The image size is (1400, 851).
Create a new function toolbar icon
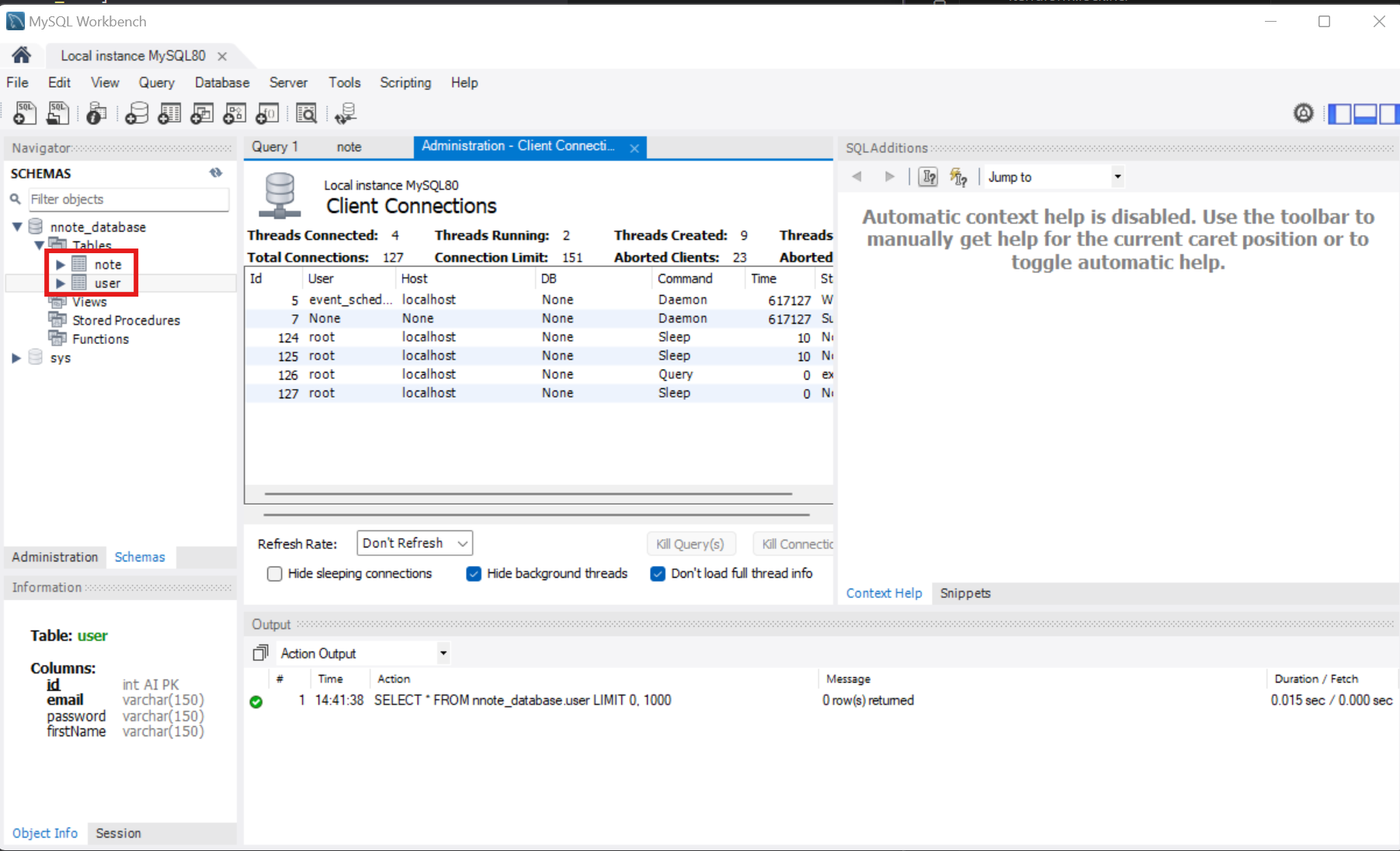coord(267,113)
